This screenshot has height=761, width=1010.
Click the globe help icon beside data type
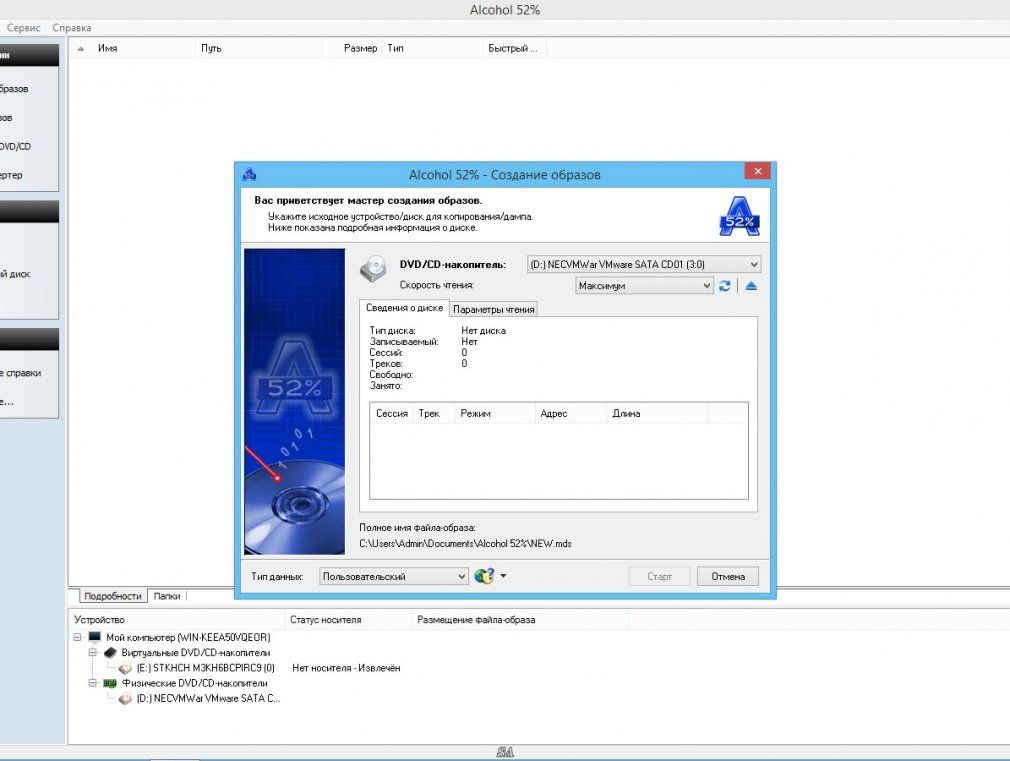pos(484,576)
